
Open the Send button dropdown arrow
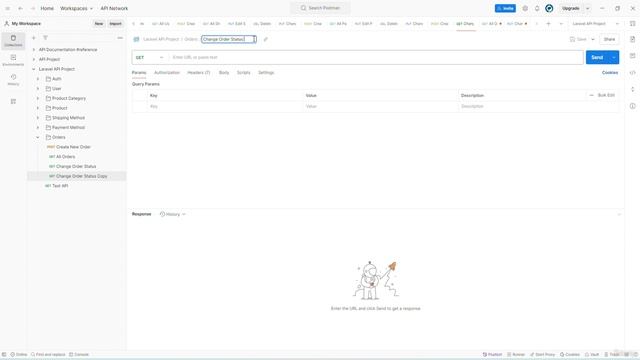613,58
